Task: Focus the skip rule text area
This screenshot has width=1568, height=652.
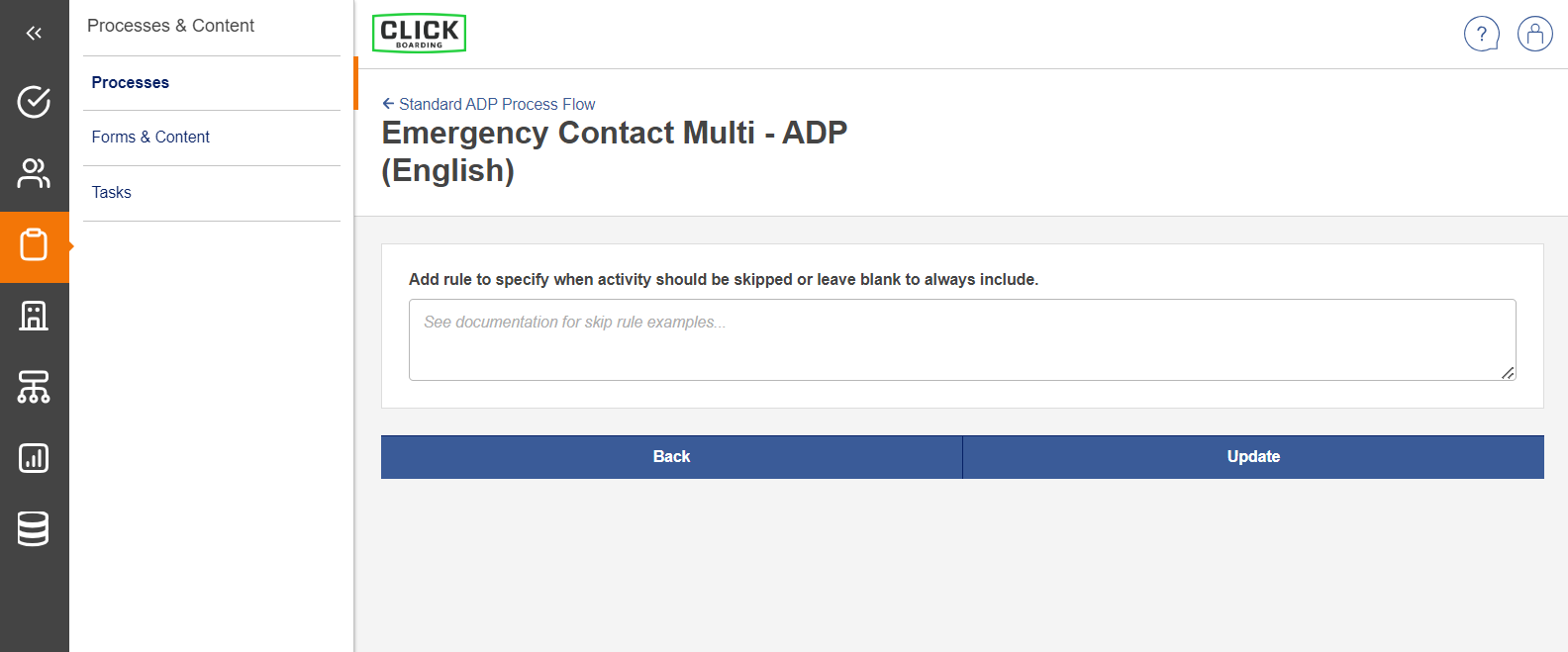Action: coord(961,340)
